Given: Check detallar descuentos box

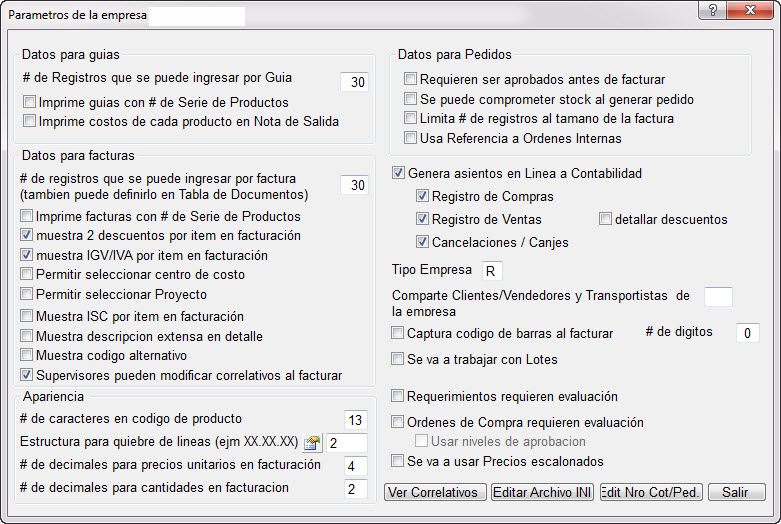Looking at the screenshot, I should point(606,219).
